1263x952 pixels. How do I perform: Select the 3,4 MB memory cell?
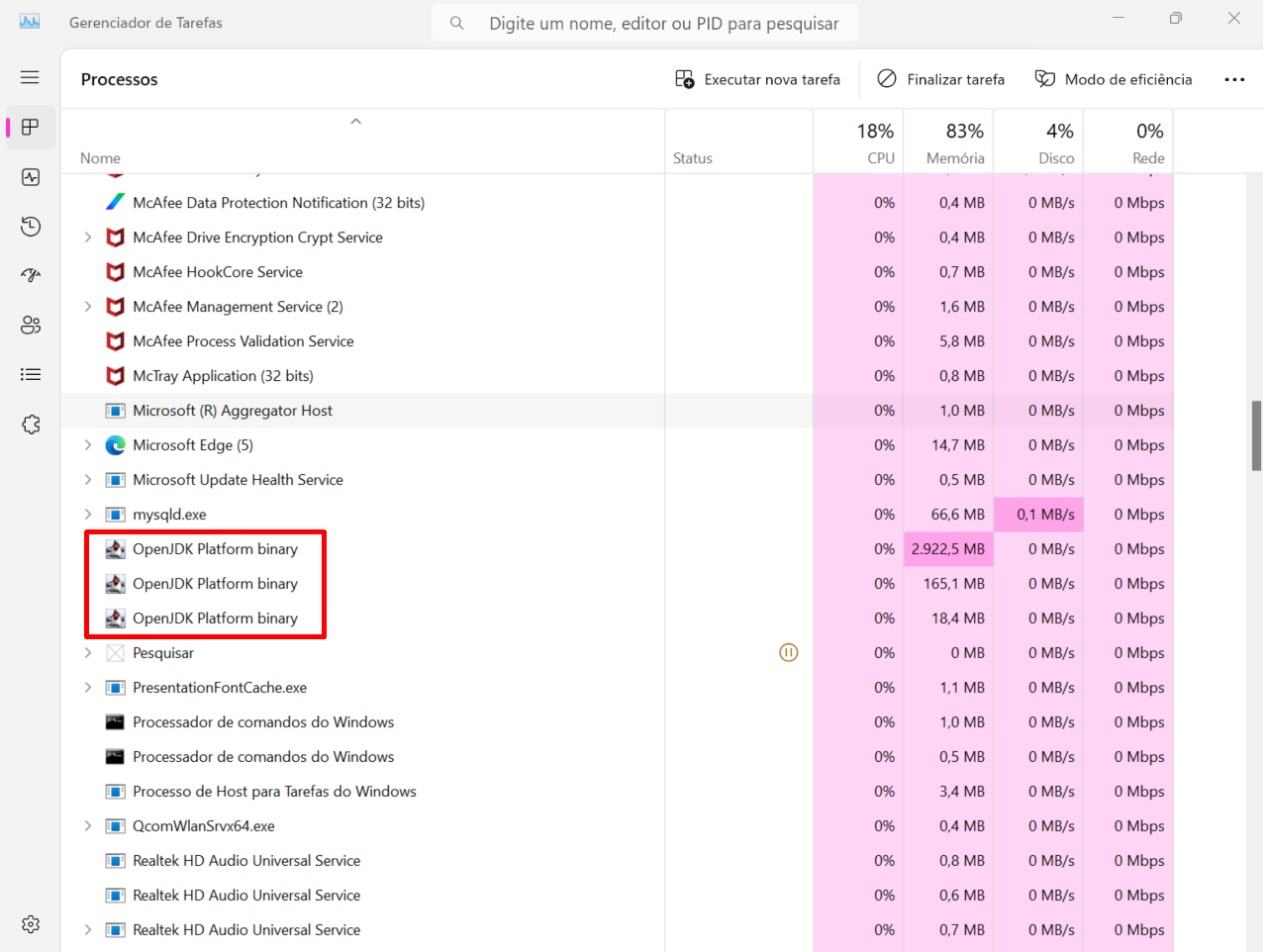(x=948, y=792)
